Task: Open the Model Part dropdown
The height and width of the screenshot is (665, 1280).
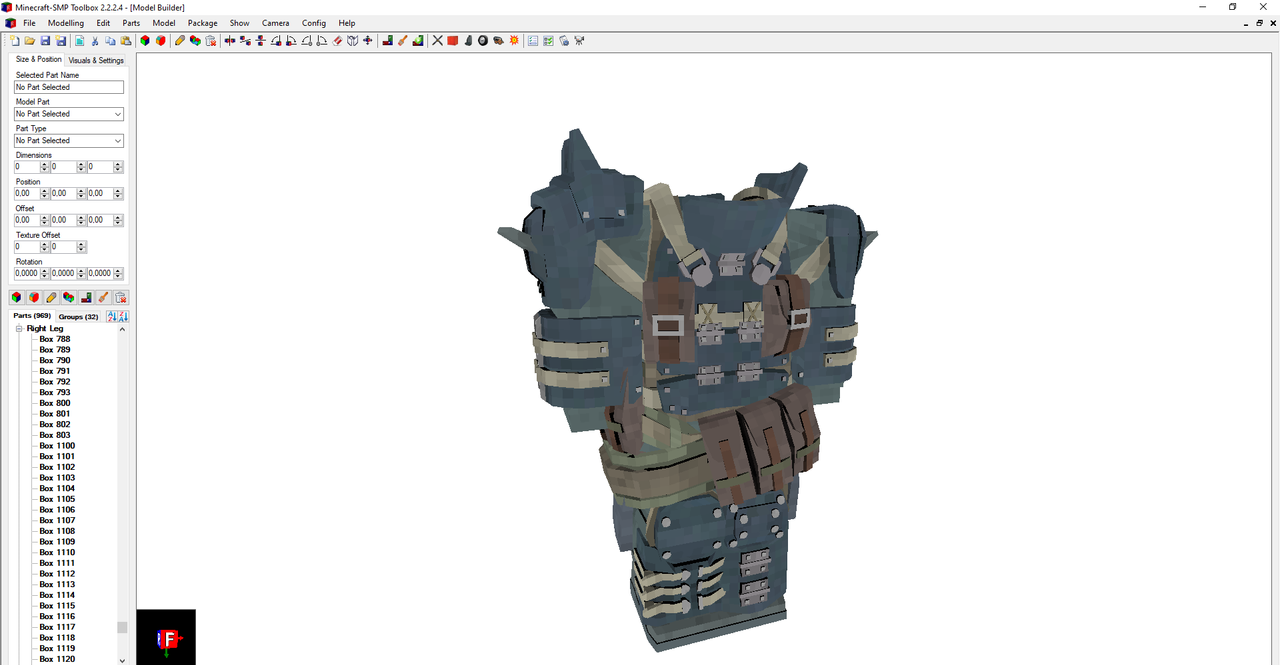Action: 118,114
